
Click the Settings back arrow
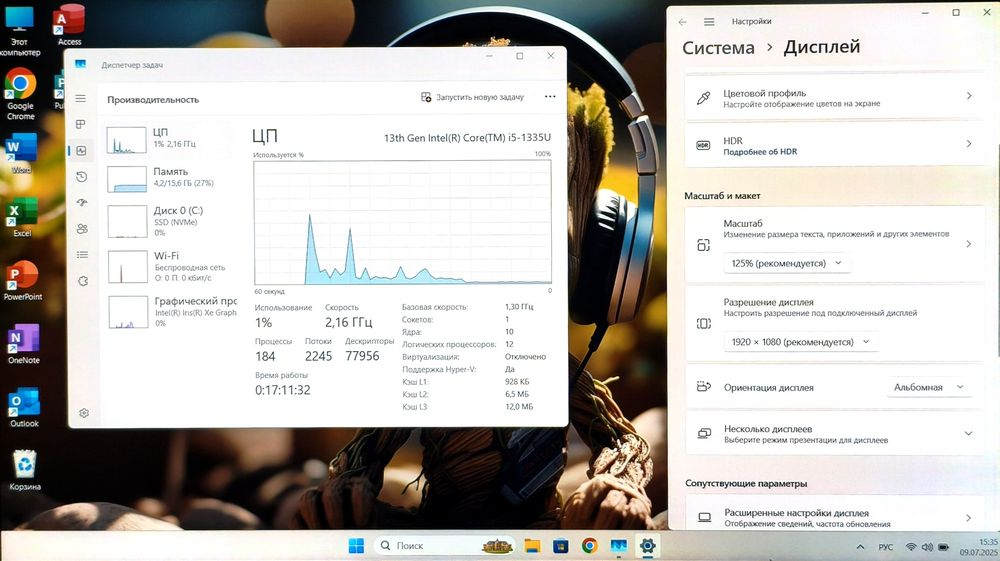682,22
